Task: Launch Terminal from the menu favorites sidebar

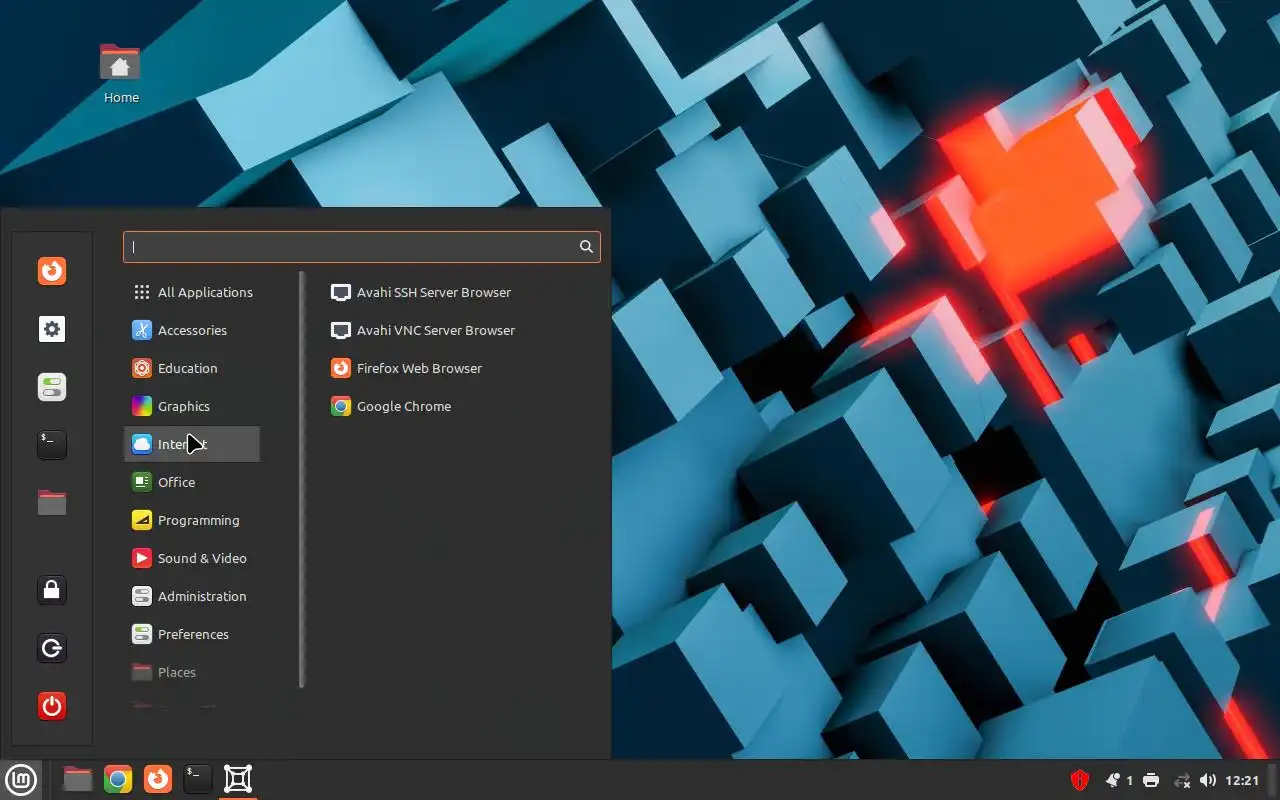Action: coord(52,445)
